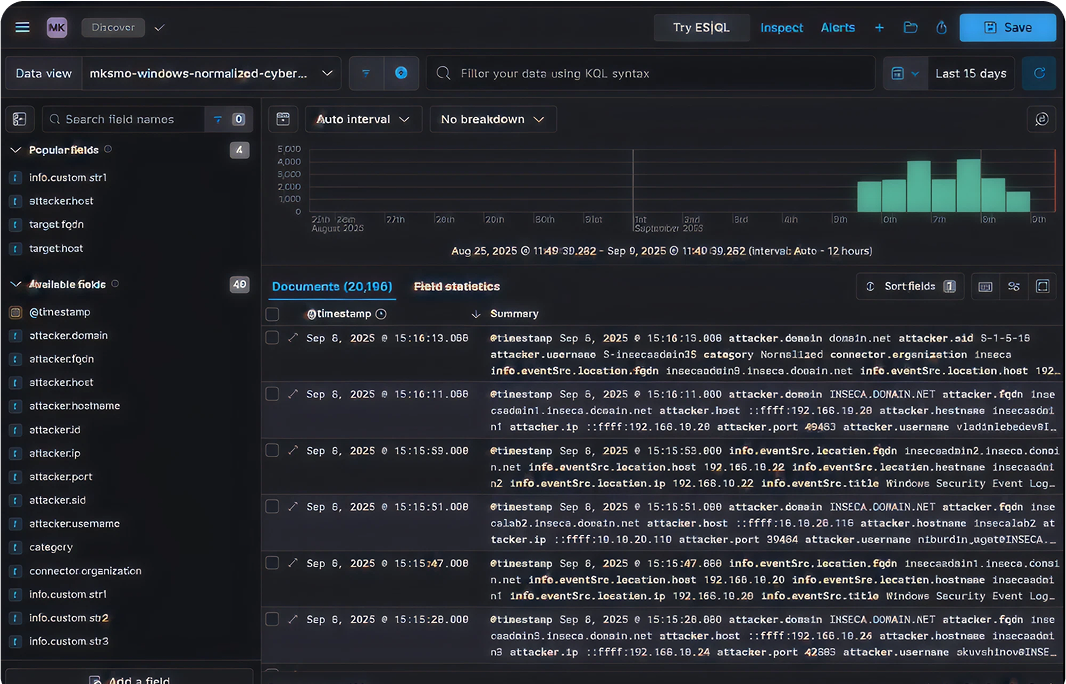Open the No breakdown dropdown
The width and height of the screenshot is (1066, 684).
tap(492, 119)
